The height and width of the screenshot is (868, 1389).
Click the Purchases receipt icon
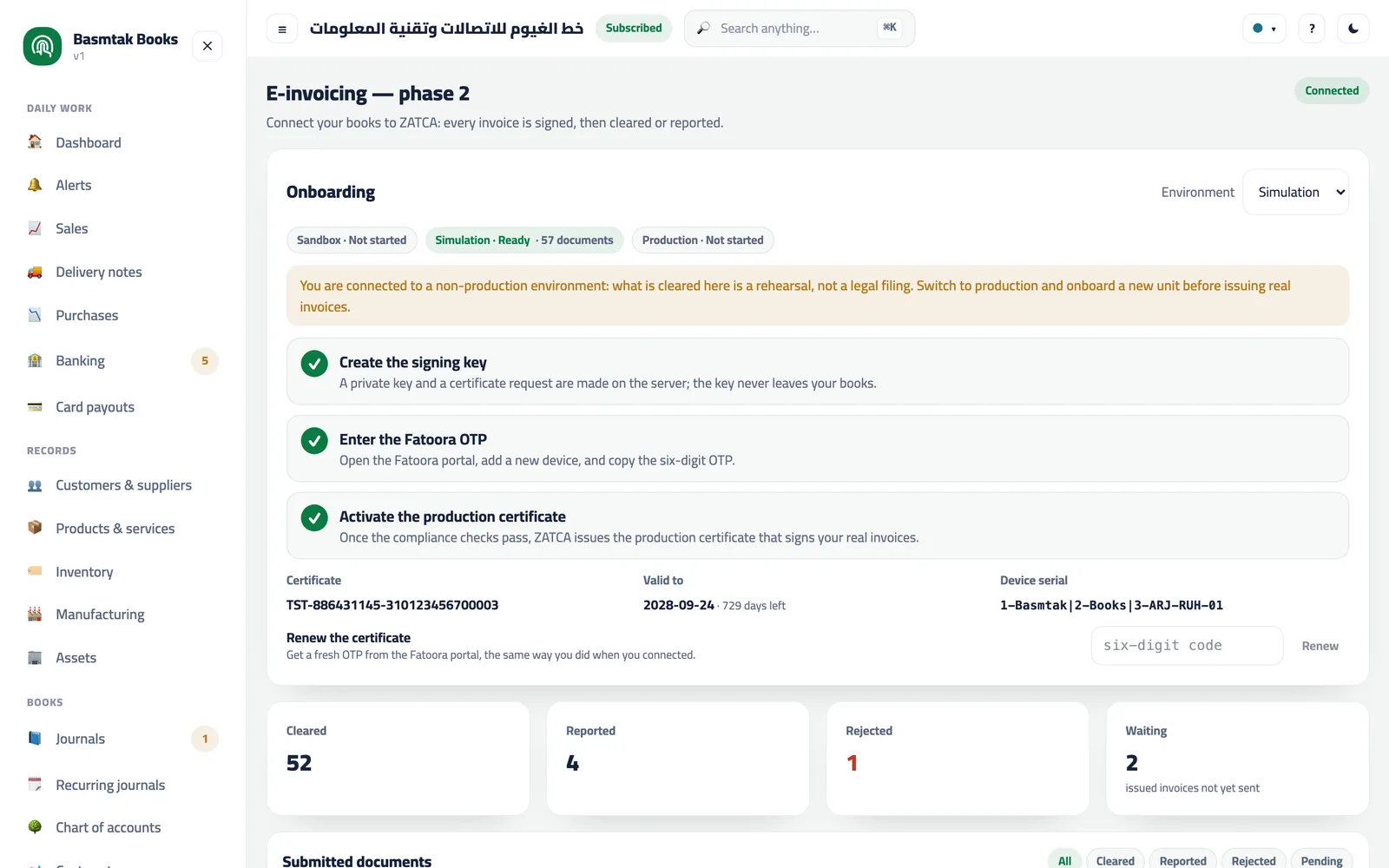35,315
